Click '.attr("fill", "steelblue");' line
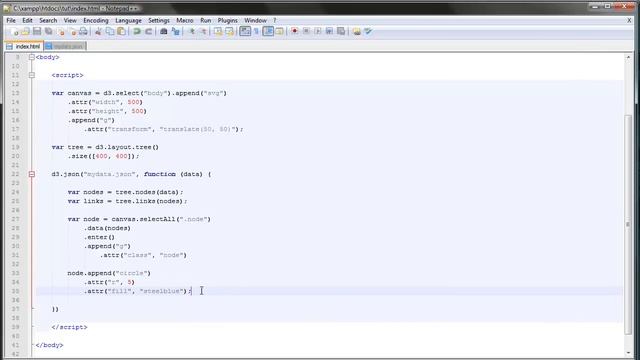The height and width of the screenshot is (360, 640). click(x=138, y=291)
